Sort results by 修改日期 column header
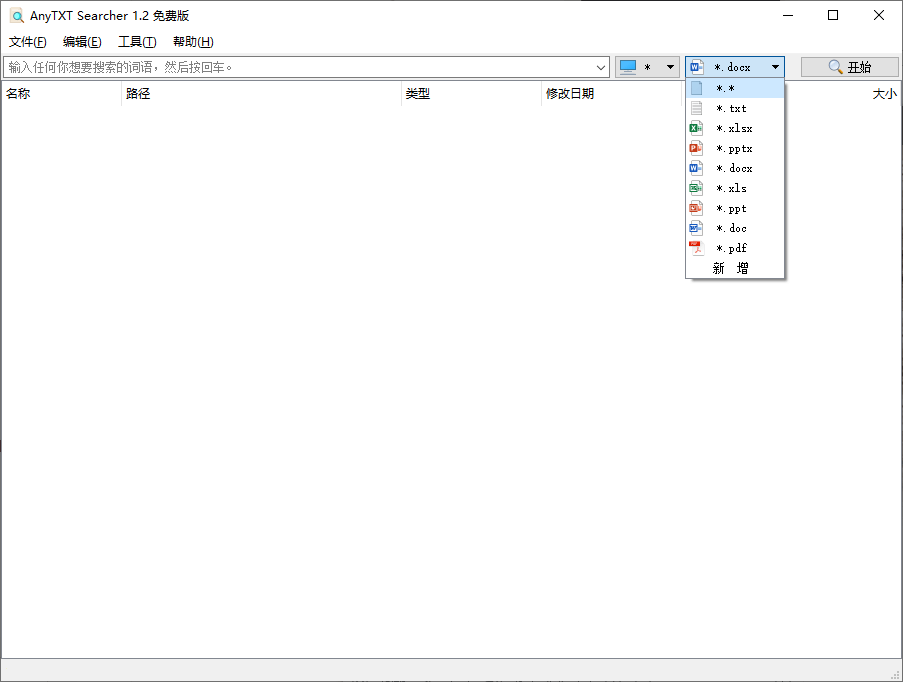This screenshot has width=903, height=682. pyautogui.click(x=612, y=94)
